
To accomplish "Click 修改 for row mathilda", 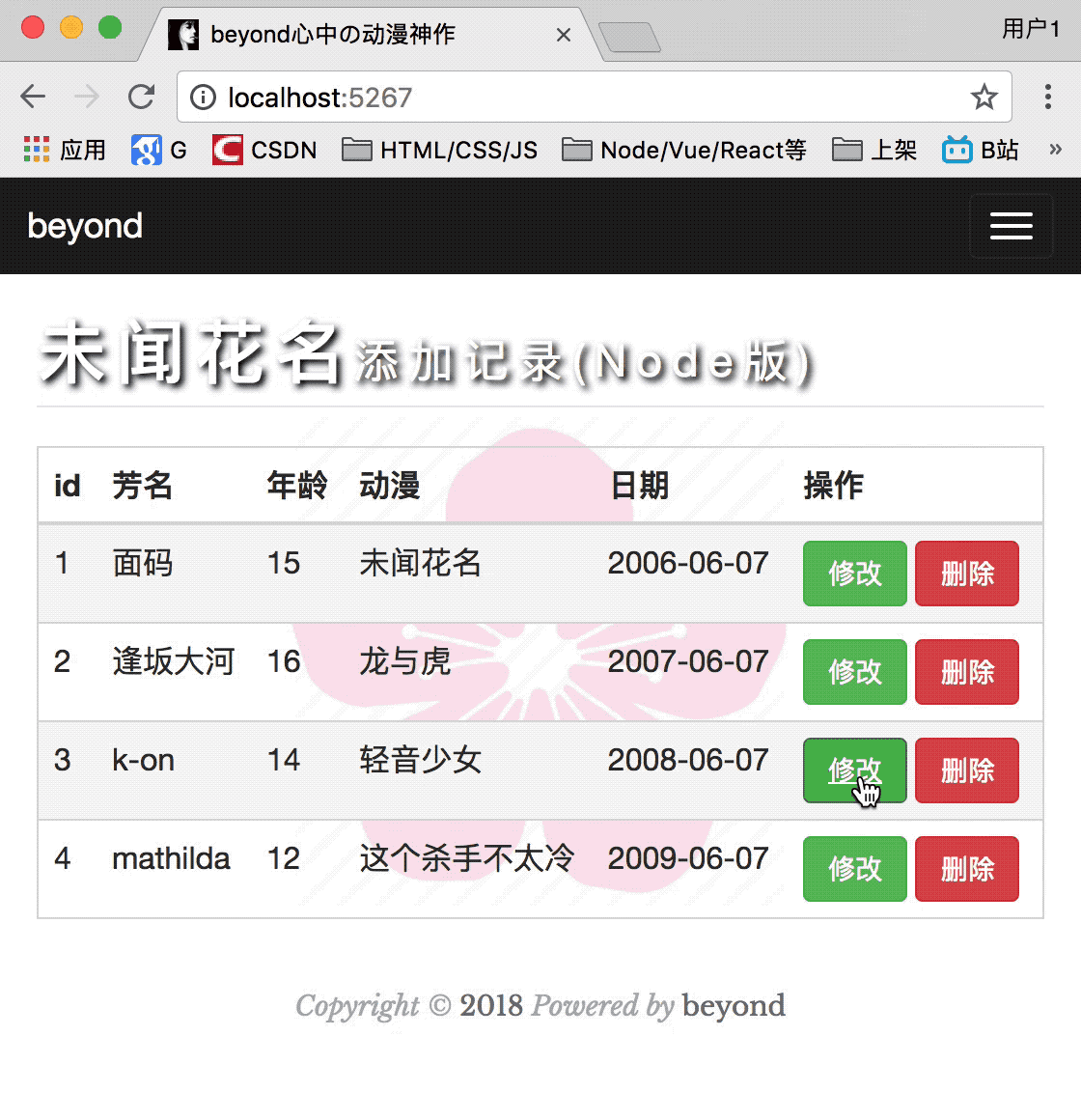I will (854, 869).
